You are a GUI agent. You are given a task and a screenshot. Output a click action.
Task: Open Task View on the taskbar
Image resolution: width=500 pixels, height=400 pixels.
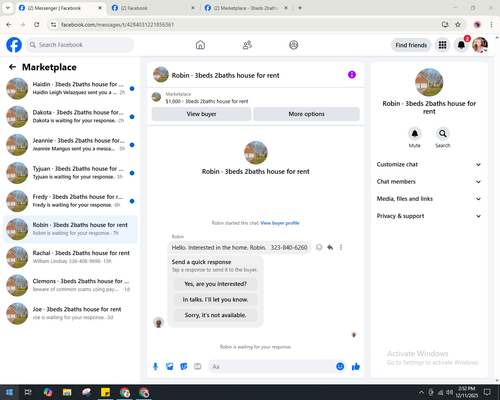tap(28, 392)
